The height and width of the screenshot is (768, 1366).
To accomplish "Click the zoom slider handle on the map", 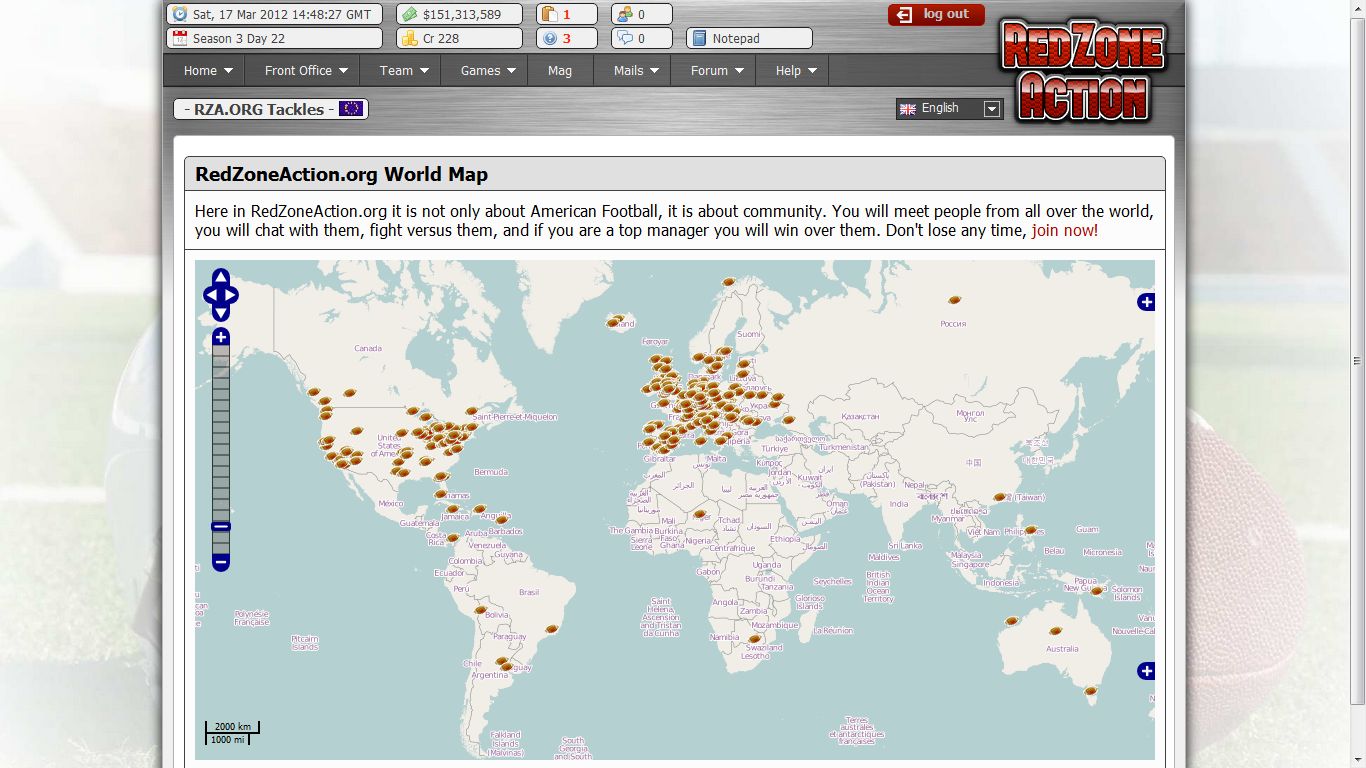I will (221, 526).
